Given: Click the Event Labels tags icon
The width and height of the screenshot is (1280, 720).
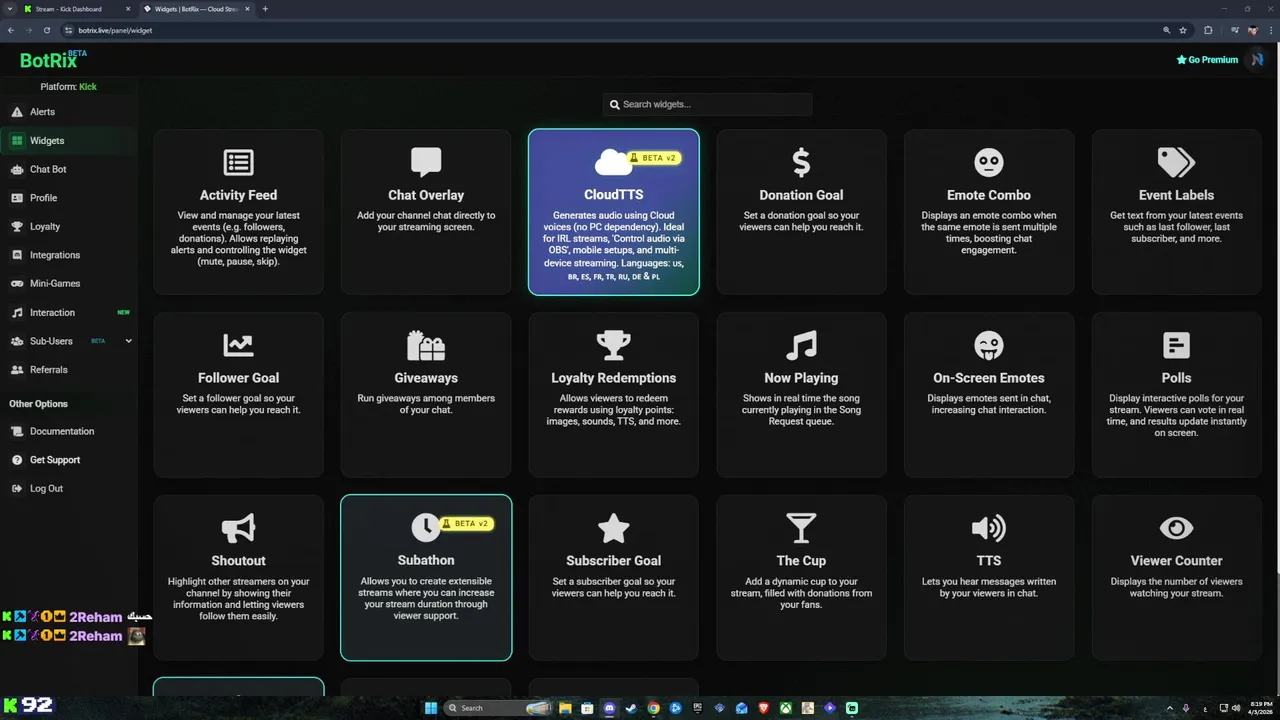Looking at the screenshot, I should [1176, 162].
